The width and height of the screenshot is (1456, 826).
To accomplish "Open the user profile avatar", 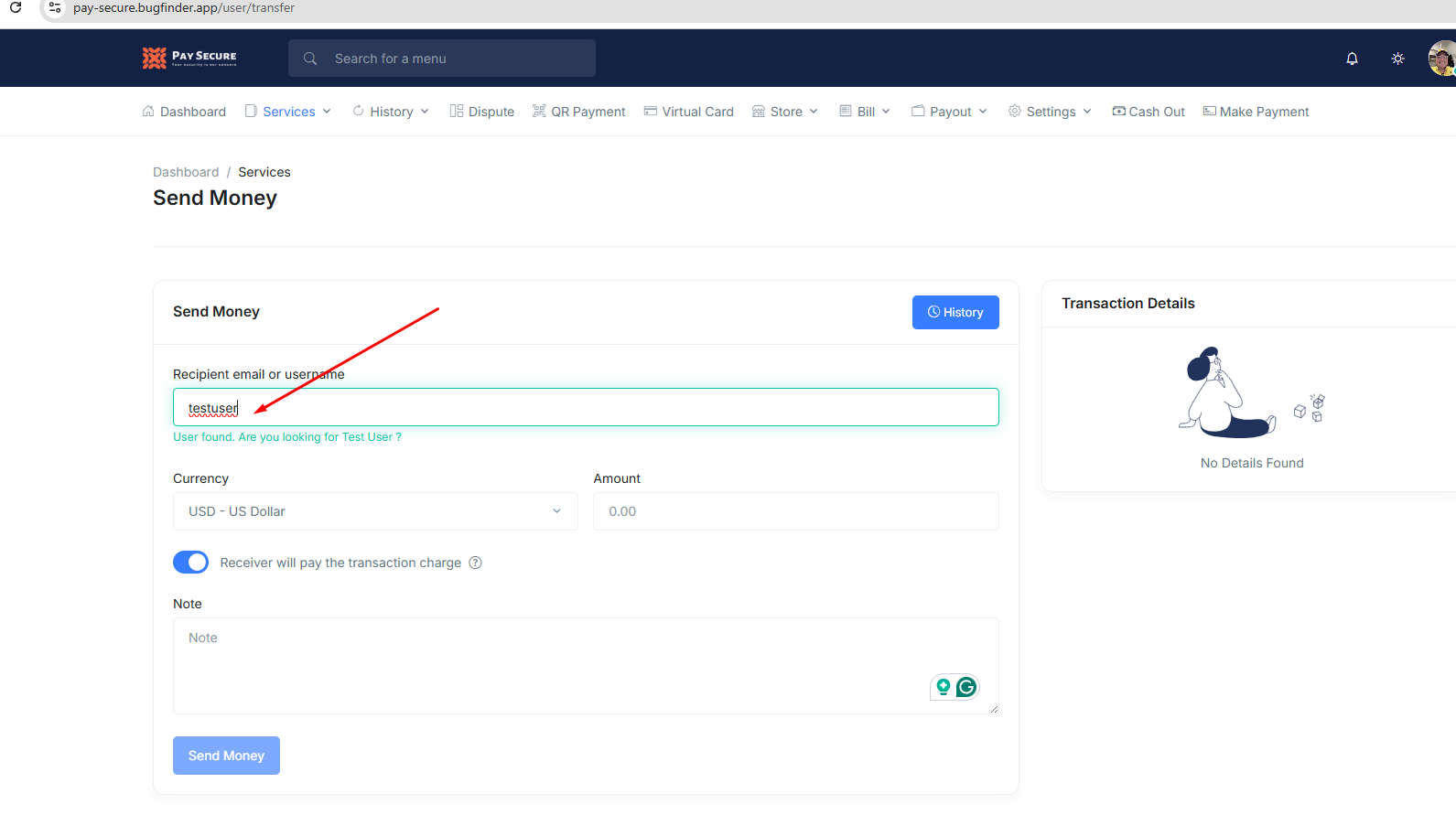I will click(1442, 59).
